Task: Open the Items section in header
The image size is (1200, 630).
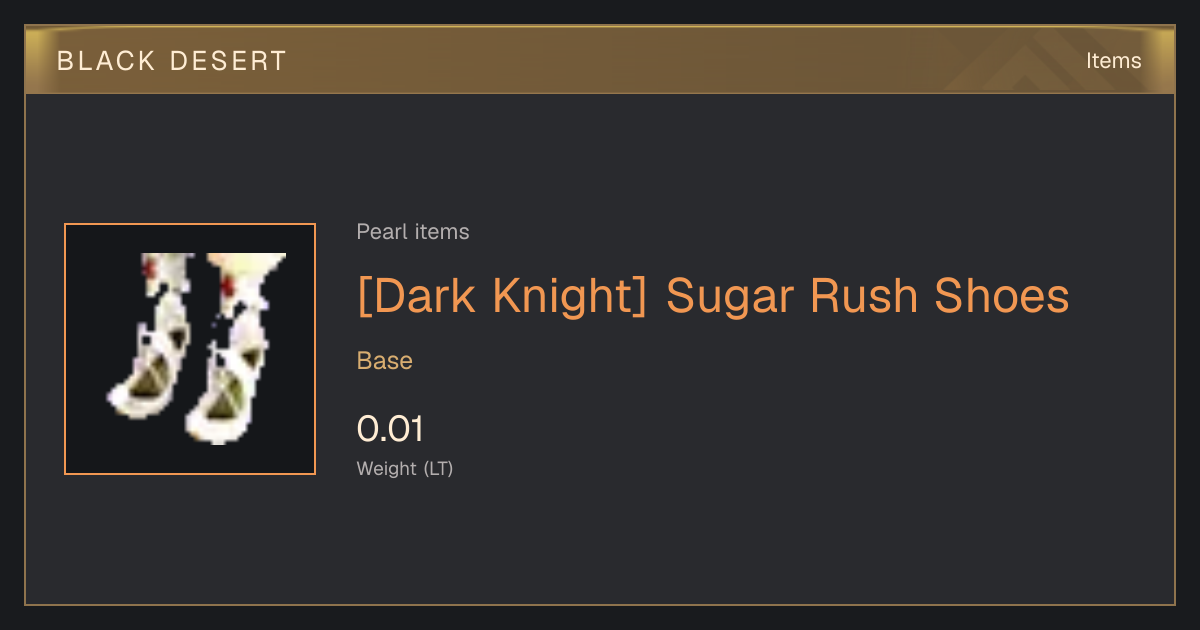Action: [1113, 61]
